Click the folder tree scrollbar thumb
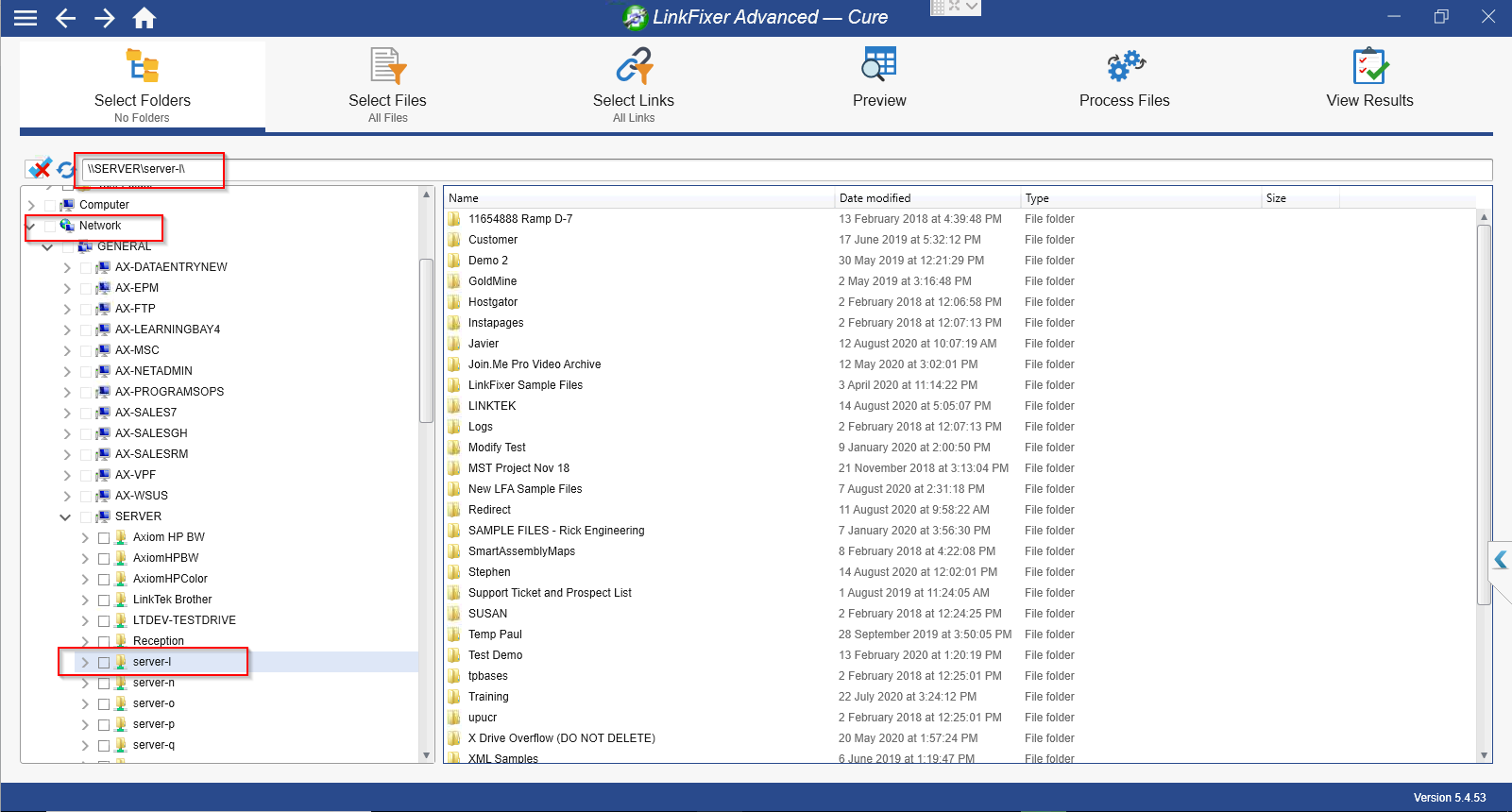Viewport: 1512px width, 812px height. 426,340
